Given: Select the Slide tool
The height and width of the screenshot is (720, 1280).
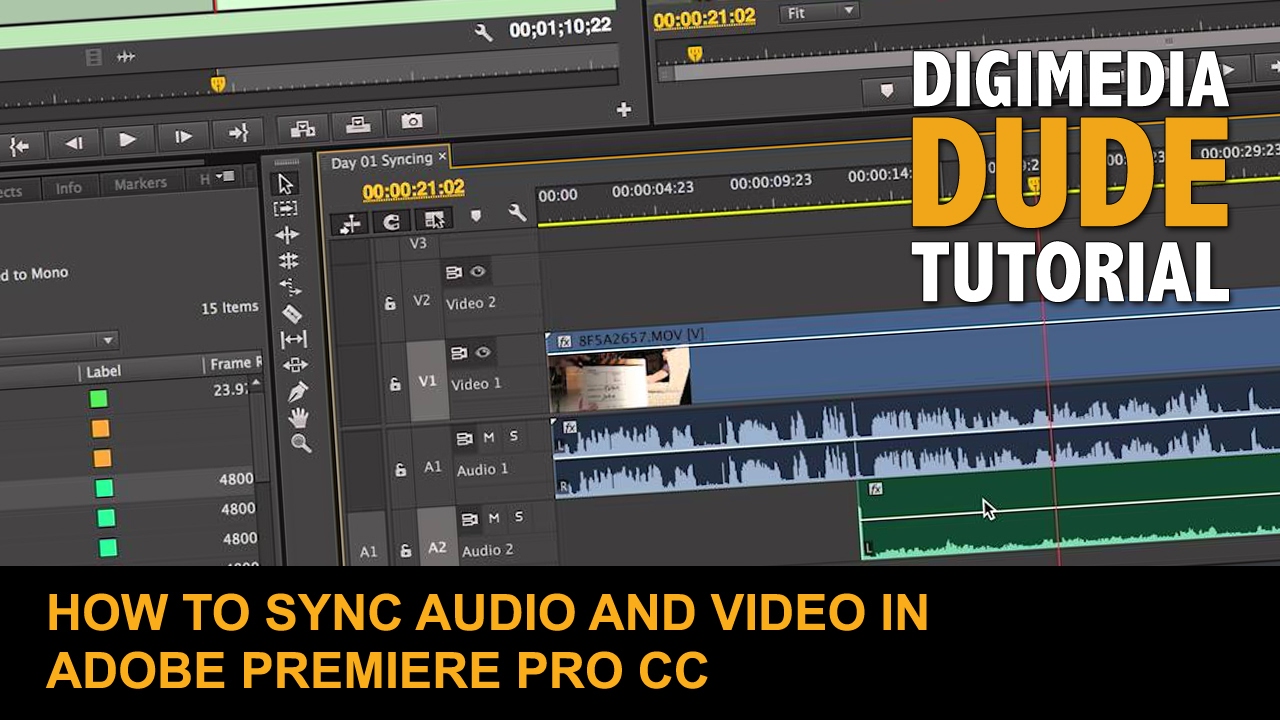Looking at the screenshot, I should 296,365.
